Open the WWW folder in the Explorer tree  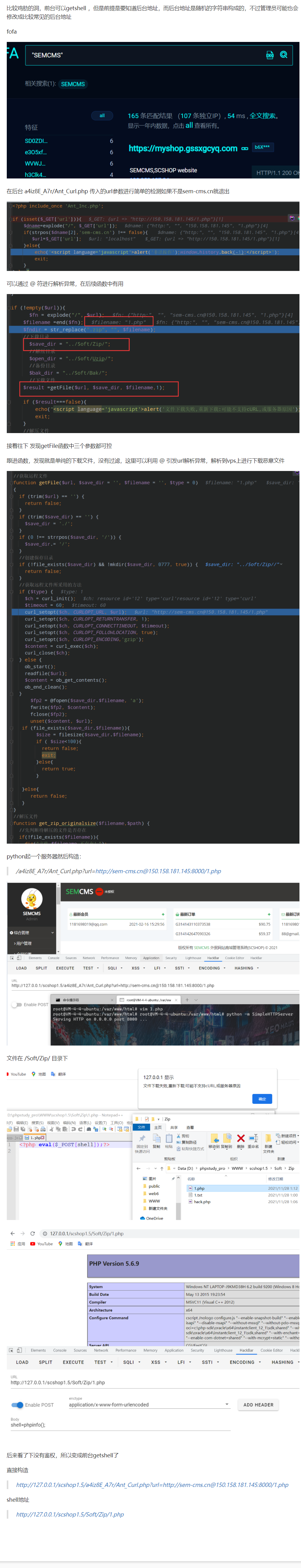point(151,1201)
